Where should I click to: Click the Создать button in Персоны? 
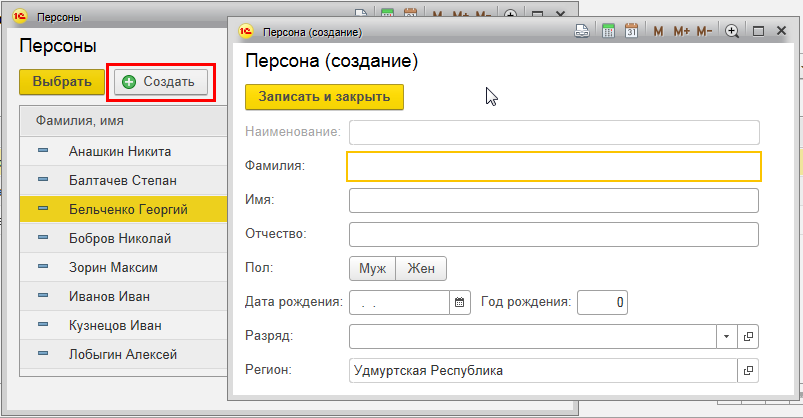tap(161, 81)
